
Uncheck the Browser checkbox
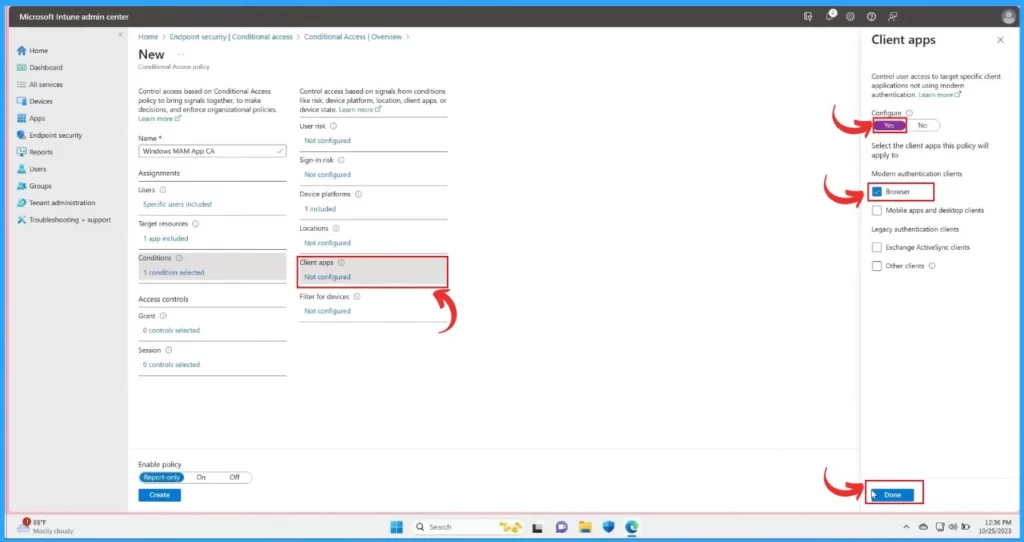click(876, 191)
